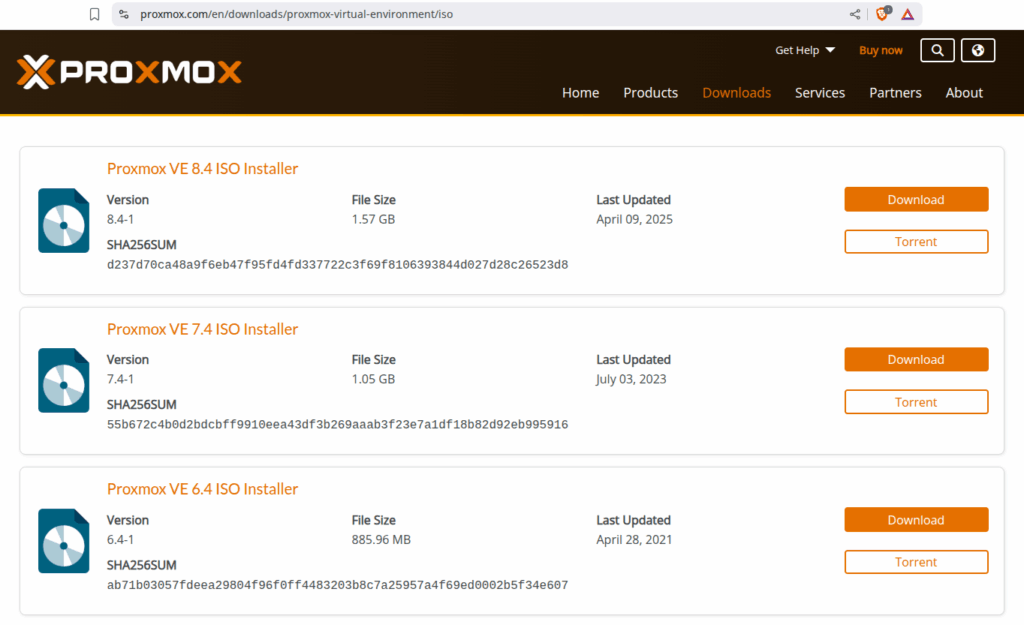Open Proxmox VE 7.4 ISO Installer link
The width and height of the screenshot is (1024, 625).
coord(202,329)
